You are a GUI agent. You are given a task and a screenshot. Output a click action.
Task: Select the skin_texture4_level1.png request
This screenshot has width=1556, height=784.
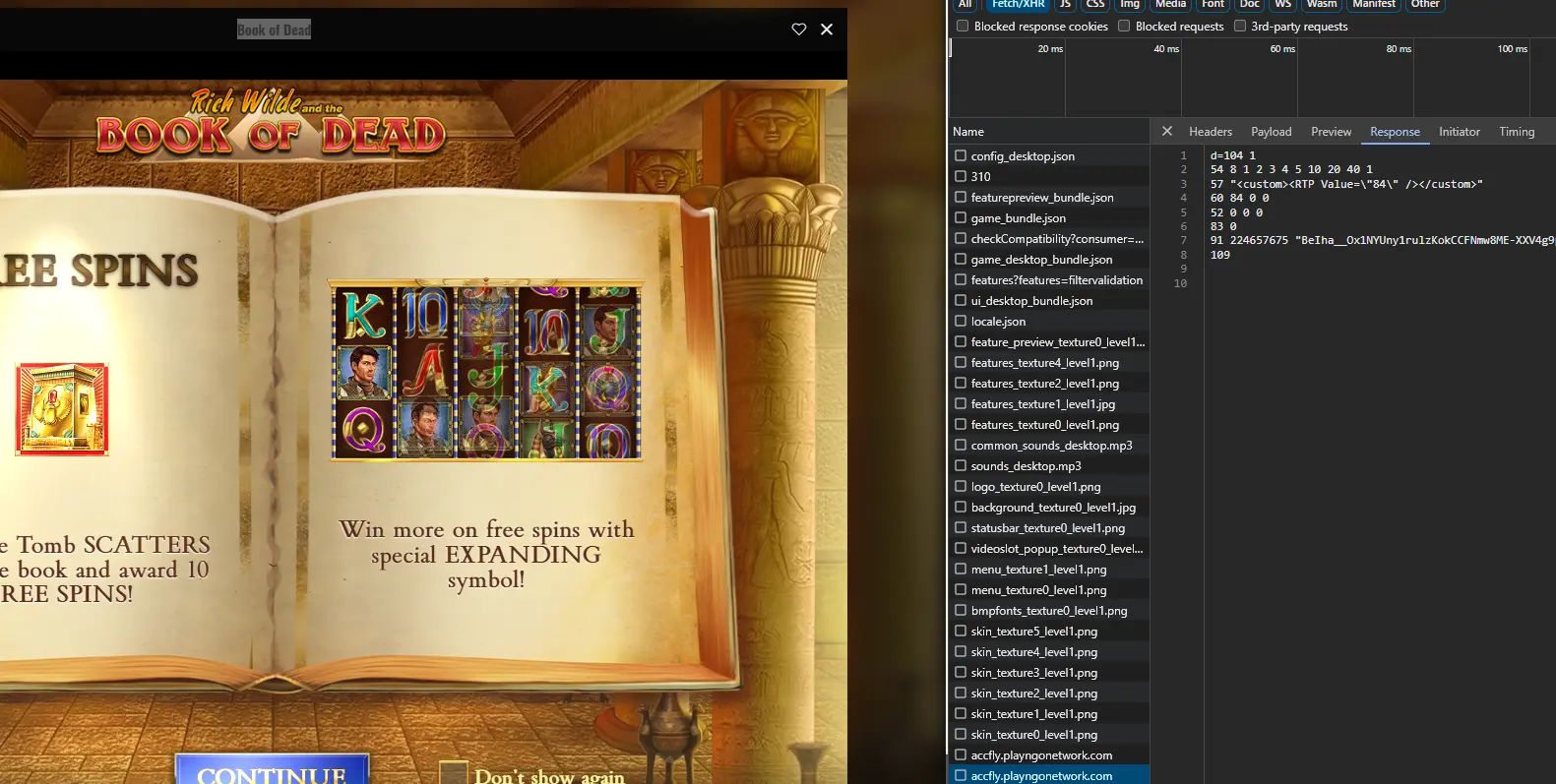(x=1048, y=651)
